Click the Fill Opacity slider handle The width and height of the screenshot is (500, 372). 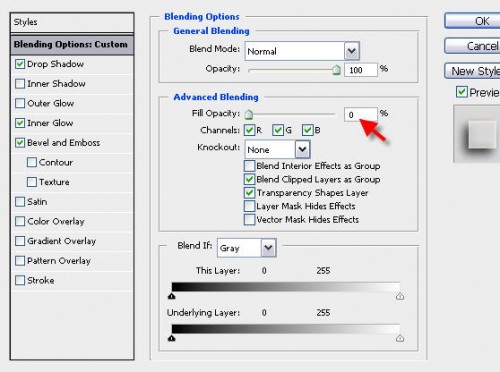coord(249,114)
